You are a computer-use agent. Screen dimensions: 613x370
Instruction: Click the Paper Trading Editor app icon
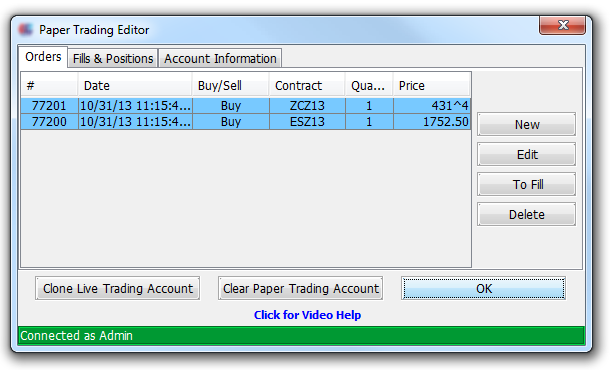25,29
